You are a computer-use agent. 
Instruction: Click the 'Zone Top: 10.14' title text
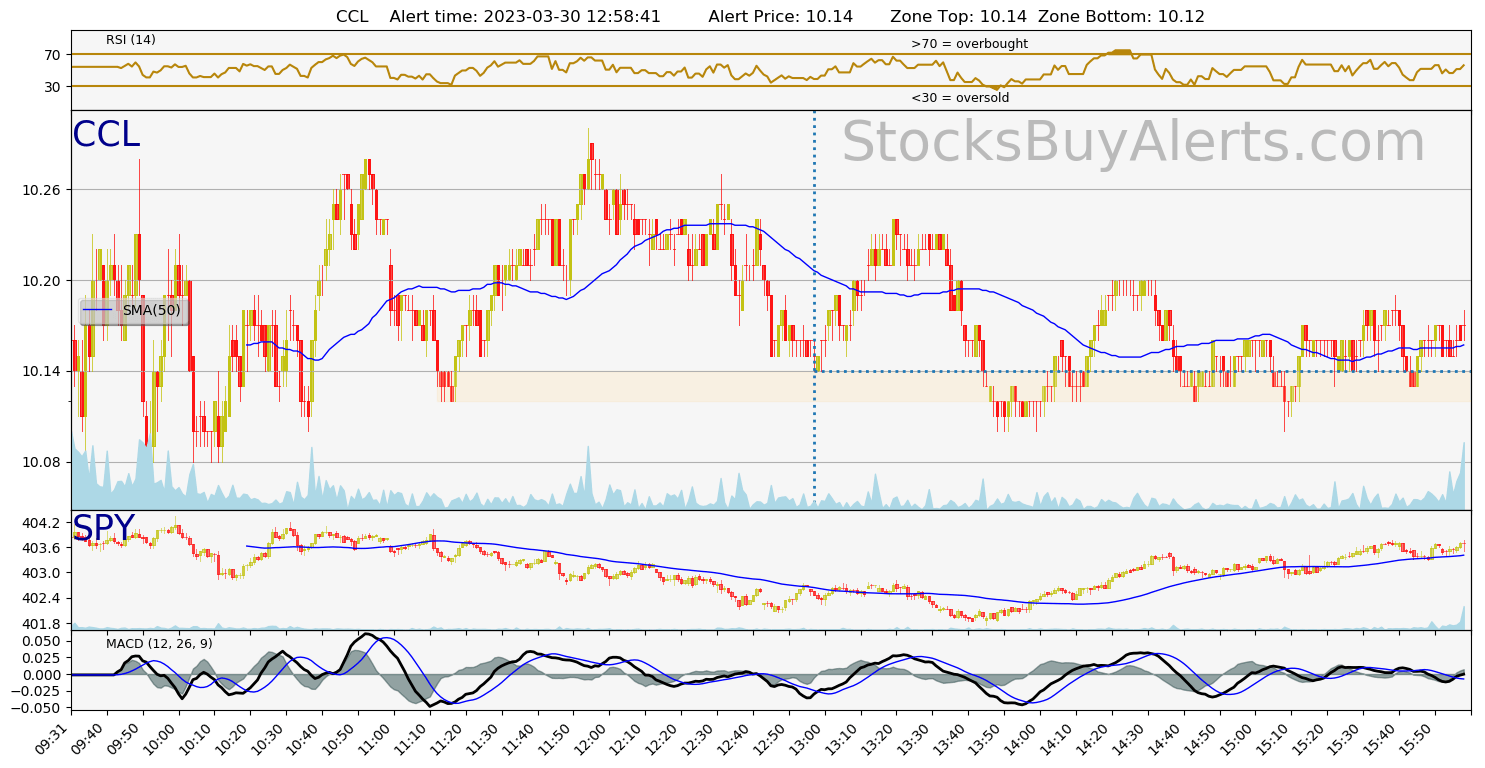click(x=959, y=16)
